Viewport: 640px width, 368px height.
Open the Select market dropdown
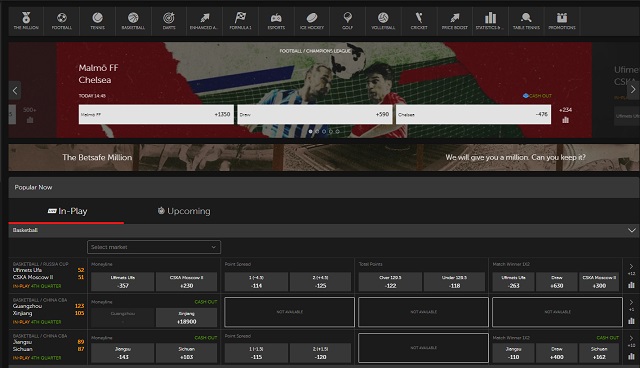(x=154, y=247)
